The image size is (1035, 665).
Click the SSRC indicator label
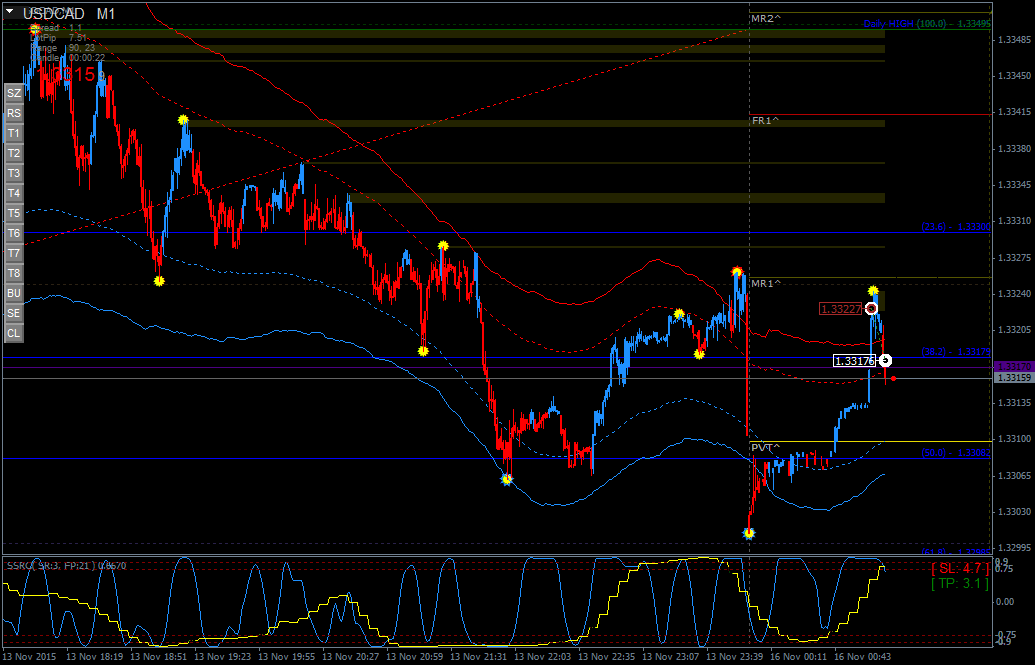coord(66,565)
